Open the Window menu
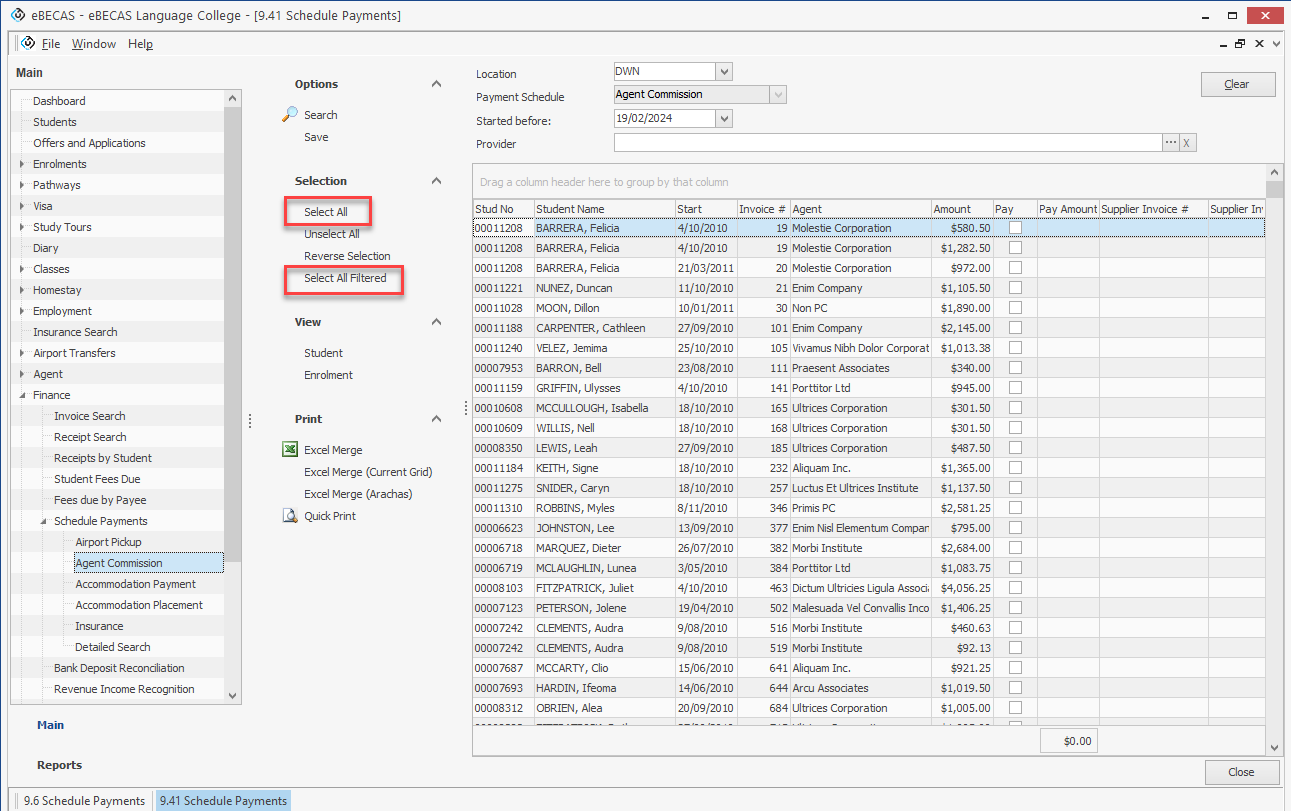This screenshot has height=811, width=1291. [93, 44]
